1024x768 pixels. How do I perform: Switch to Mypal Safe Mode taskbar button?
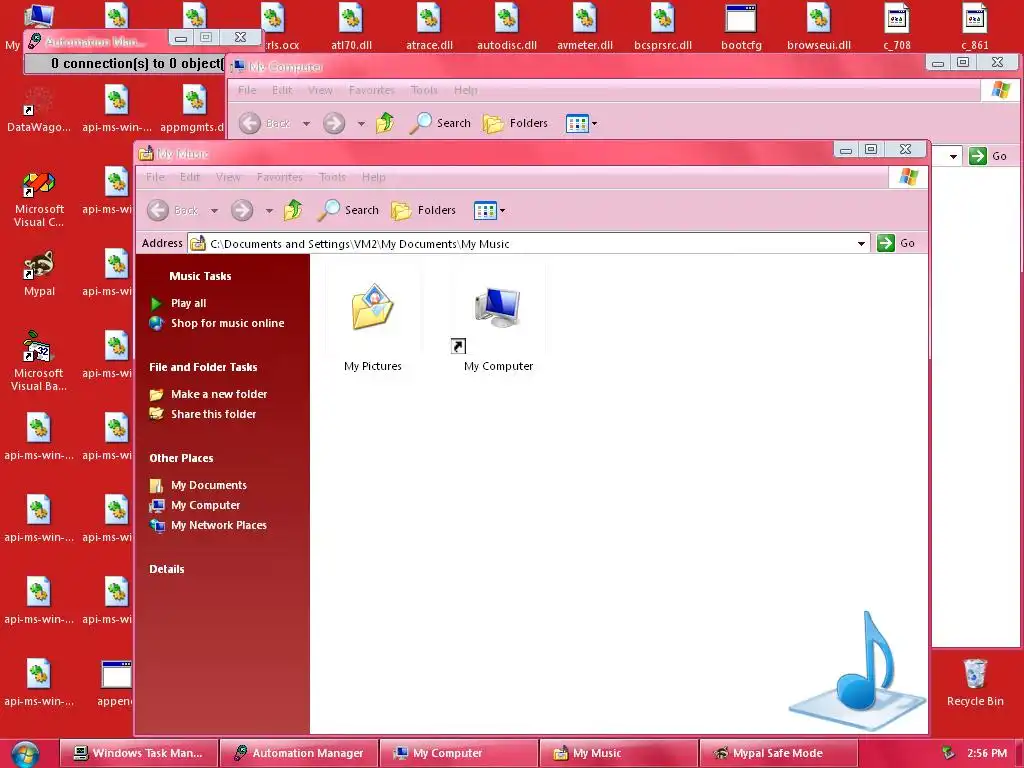pos(778,753)
